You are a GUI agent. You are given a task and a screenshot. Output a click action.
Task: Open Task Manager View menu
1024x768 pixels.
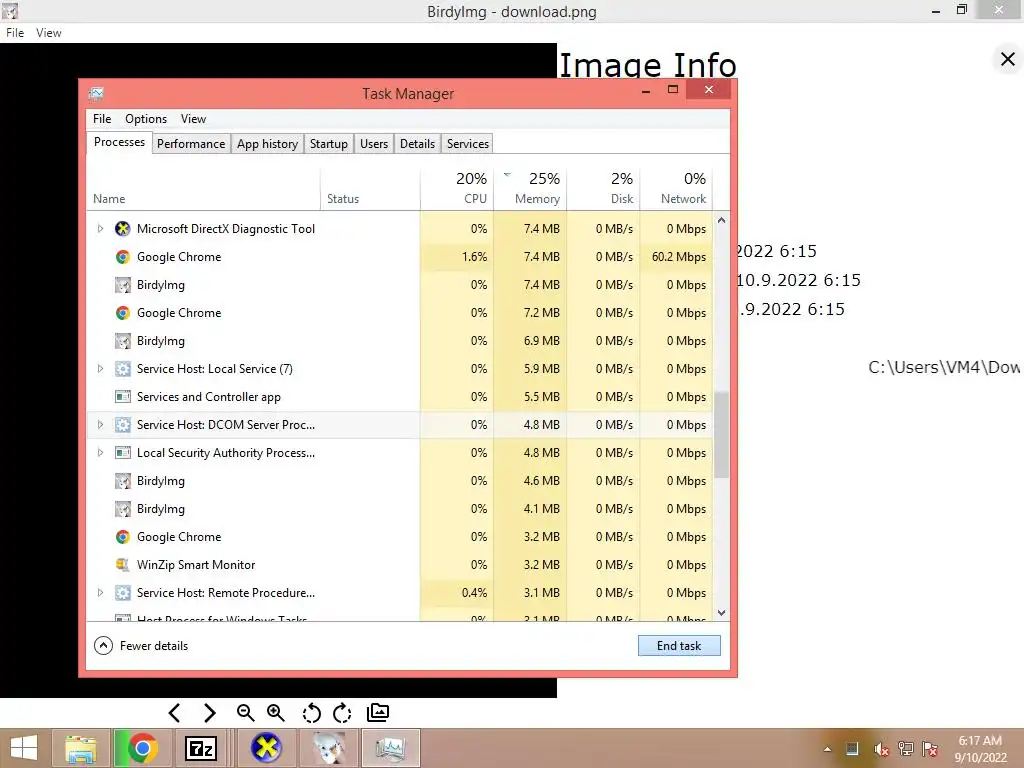pyautogui.click(x=193, y=119)
